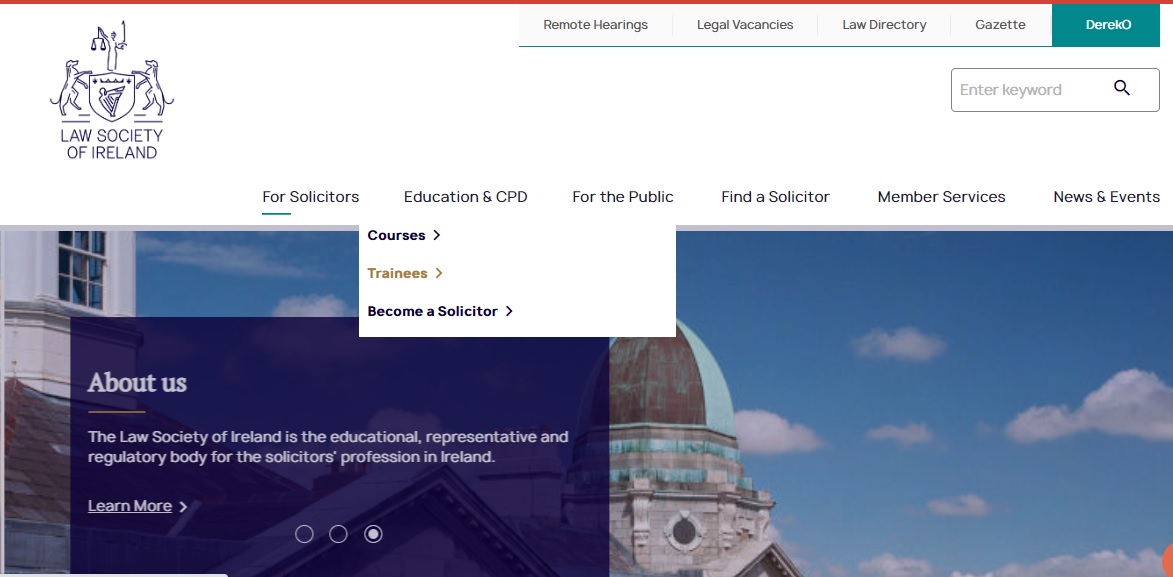Click the Law Society of Ireland crest logo
The height and width of the screenshot is (577, 1173).
click(x=111, y=88)
